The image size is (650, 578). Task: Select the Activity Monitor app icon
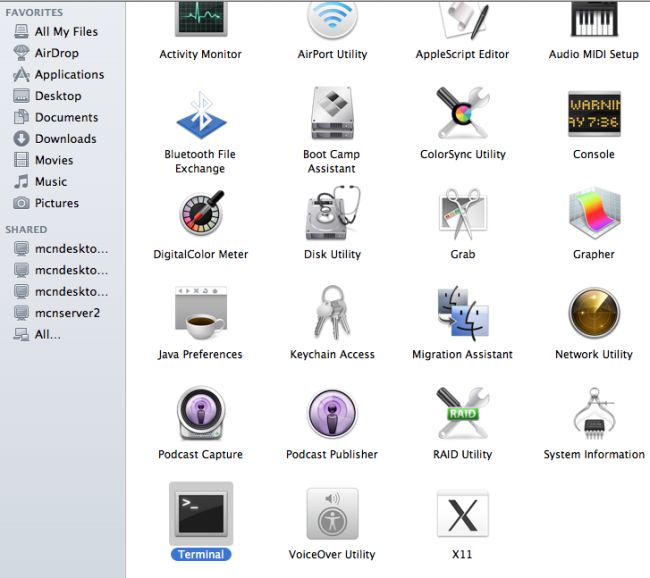tap(201, 18)
